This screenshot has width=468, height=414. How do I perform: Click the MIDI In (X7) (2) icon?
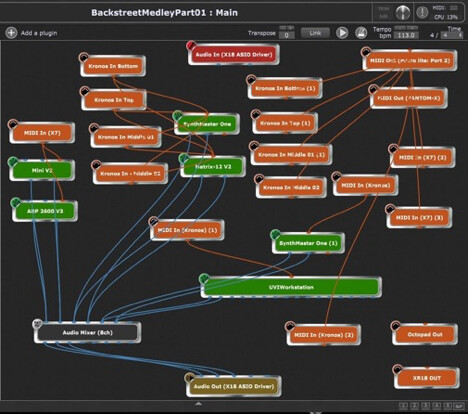(393, 149)
